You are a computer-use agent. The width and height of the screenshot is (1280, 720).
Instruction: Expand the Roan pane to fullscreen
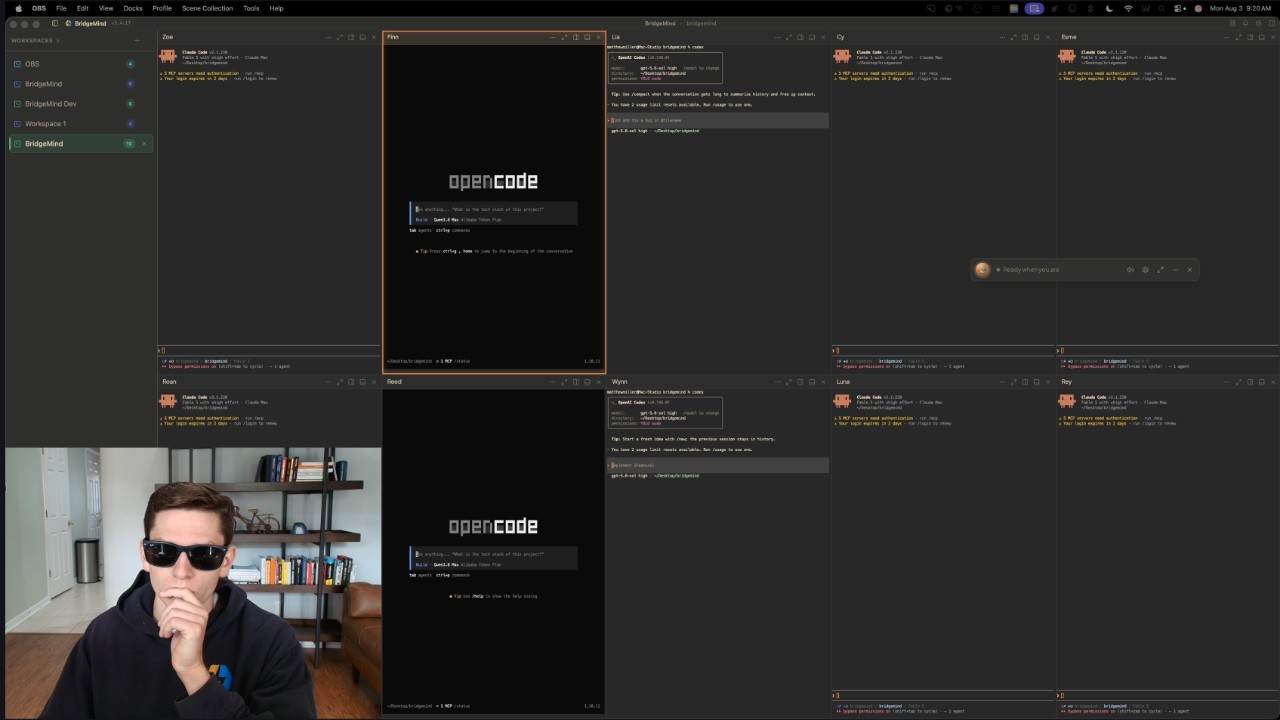pos(340,382)
